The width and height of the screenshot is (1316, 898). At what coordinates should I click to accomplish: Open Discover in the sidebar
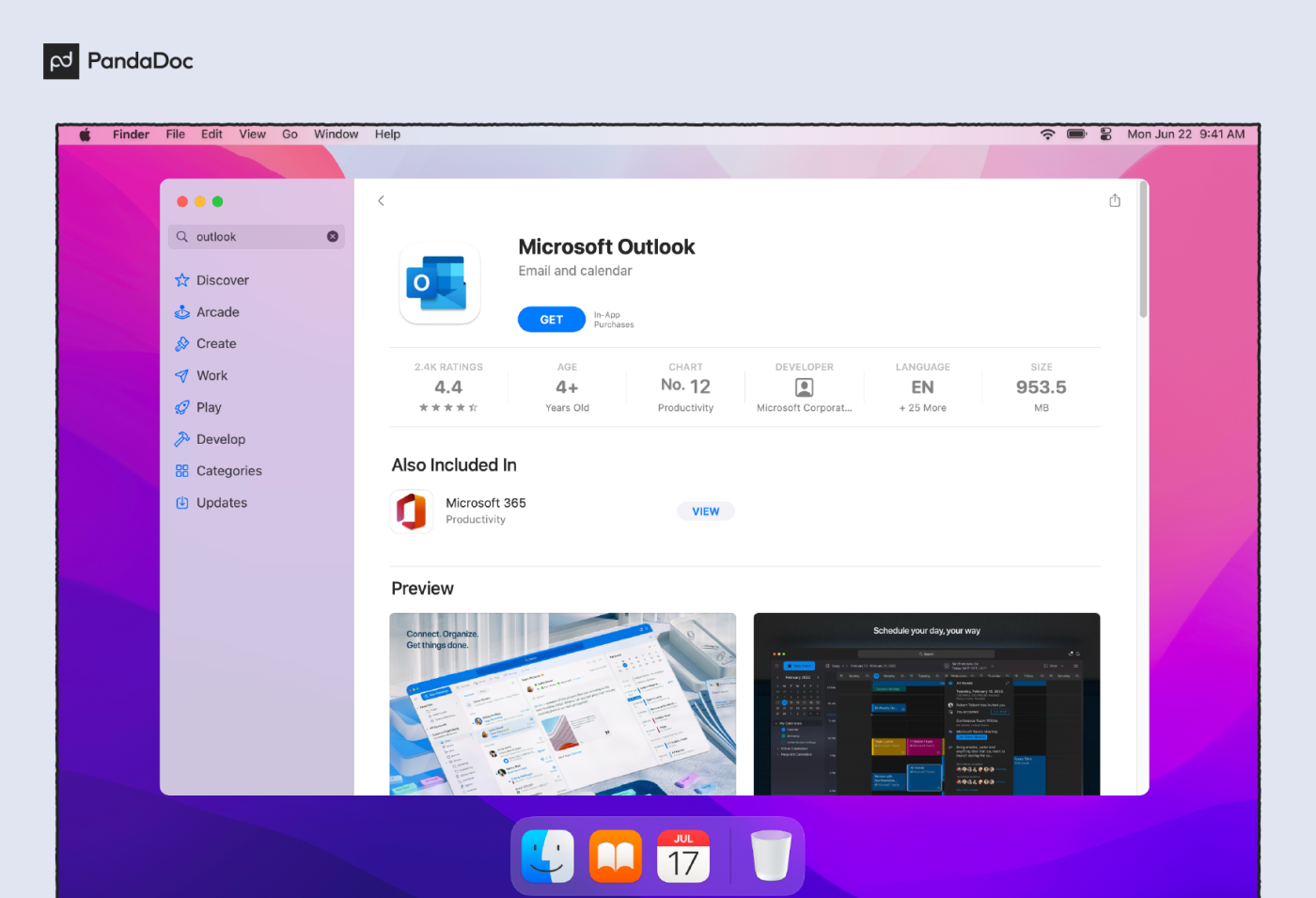(212, 280)
